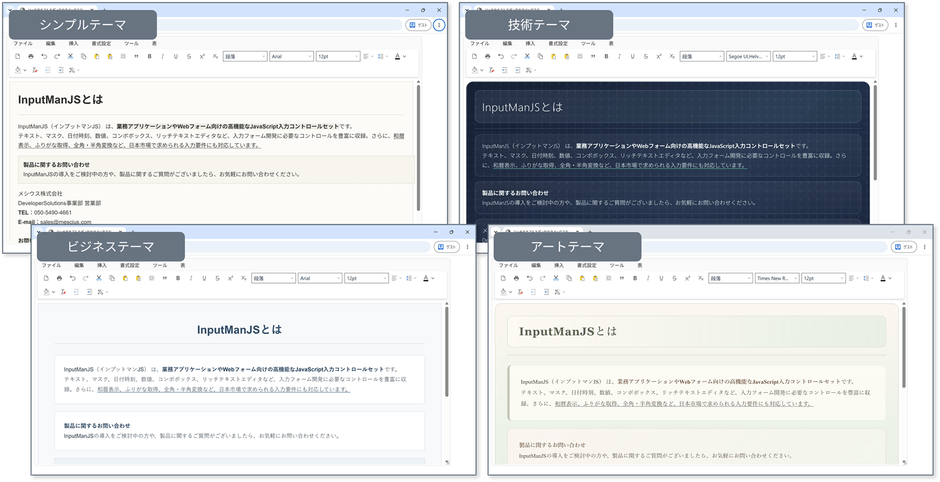This screenshot has width=940, height=482.
Task: Print the document in Simple theme editor
Action: pos(30,56)
